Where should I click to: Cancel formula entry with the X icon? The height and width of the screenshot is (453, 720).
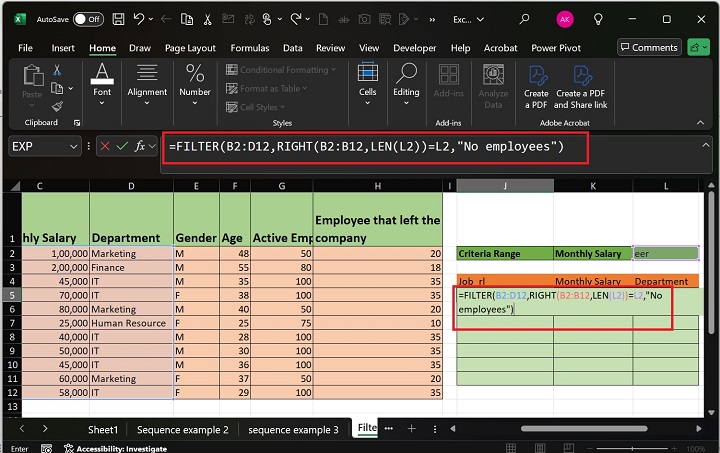click(104, 147)
